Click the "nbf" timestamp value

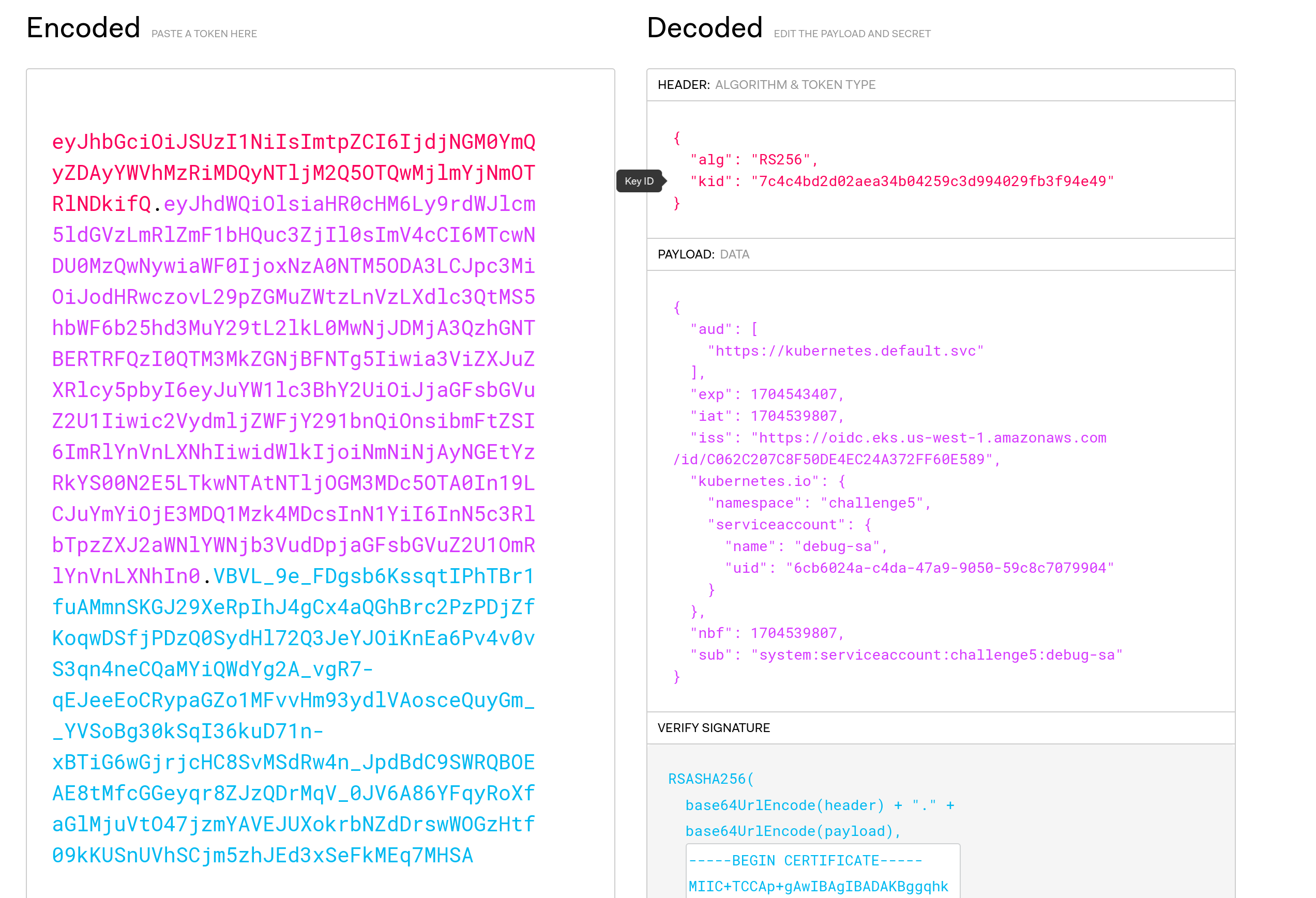793,634
